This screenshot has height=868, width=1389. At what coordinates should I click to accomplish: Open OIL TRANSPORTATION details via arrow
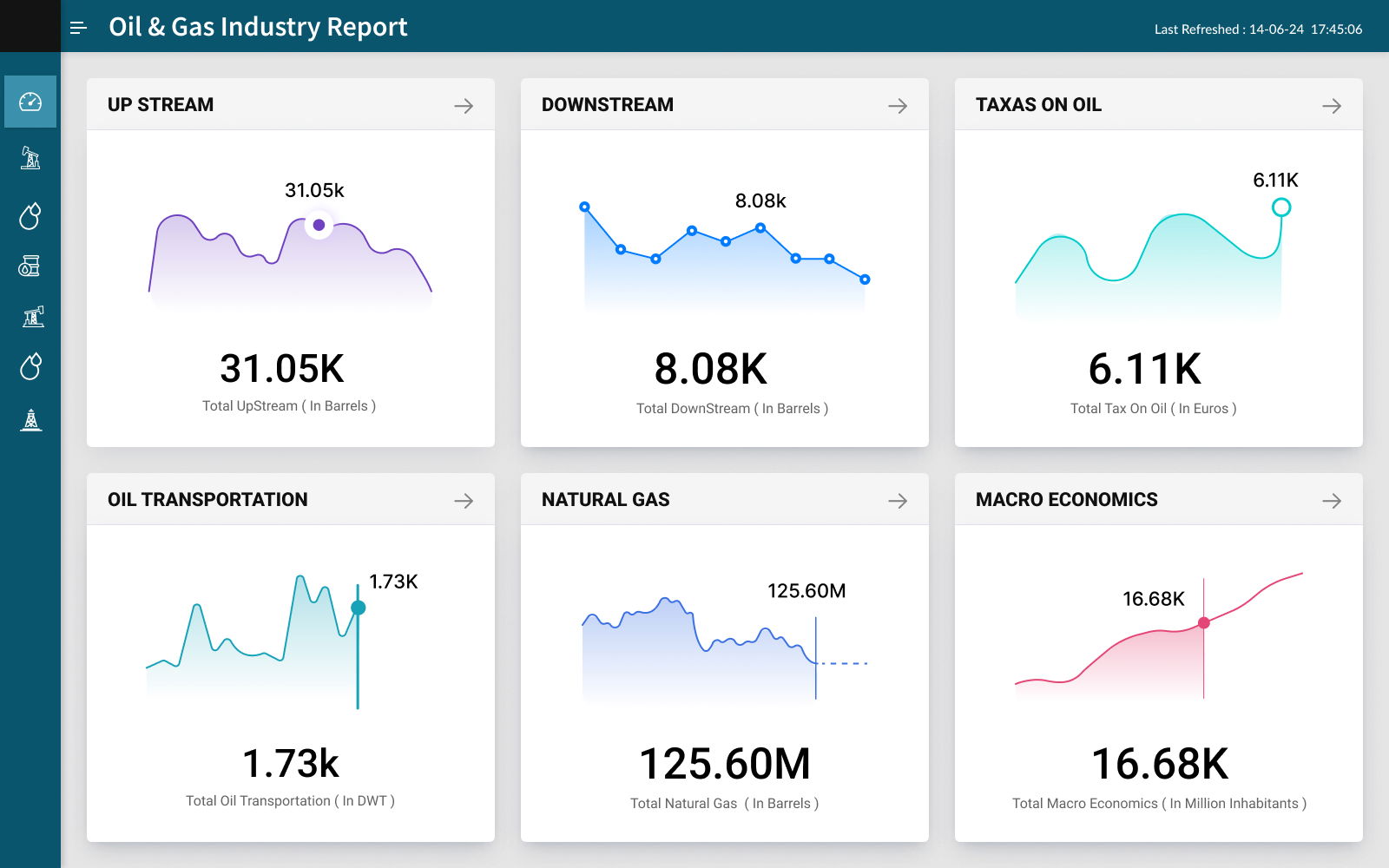(464, 501)
